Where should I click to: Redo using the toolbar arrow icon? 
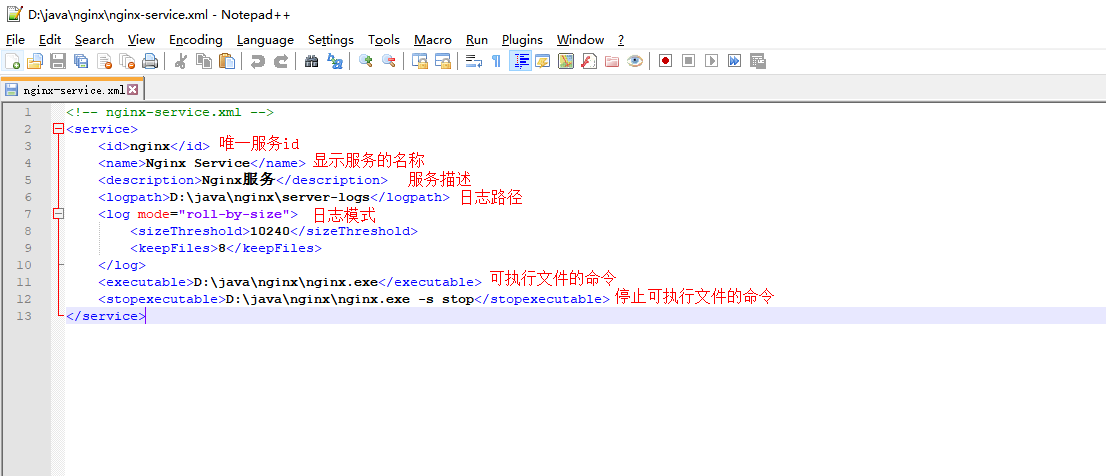(281, 61)
